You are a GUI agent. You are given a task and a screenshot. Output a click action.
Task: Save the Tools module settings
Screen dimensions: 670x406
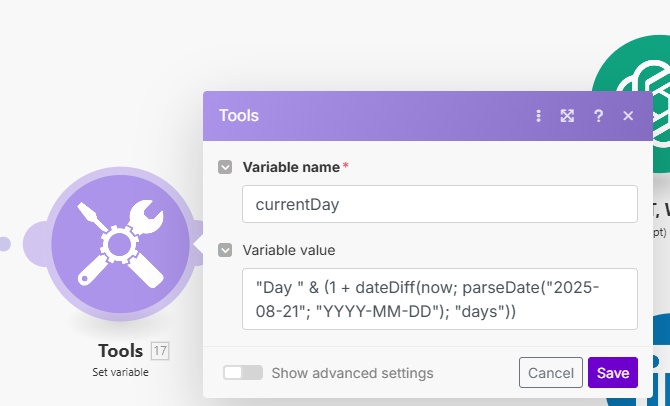(612, 373)
